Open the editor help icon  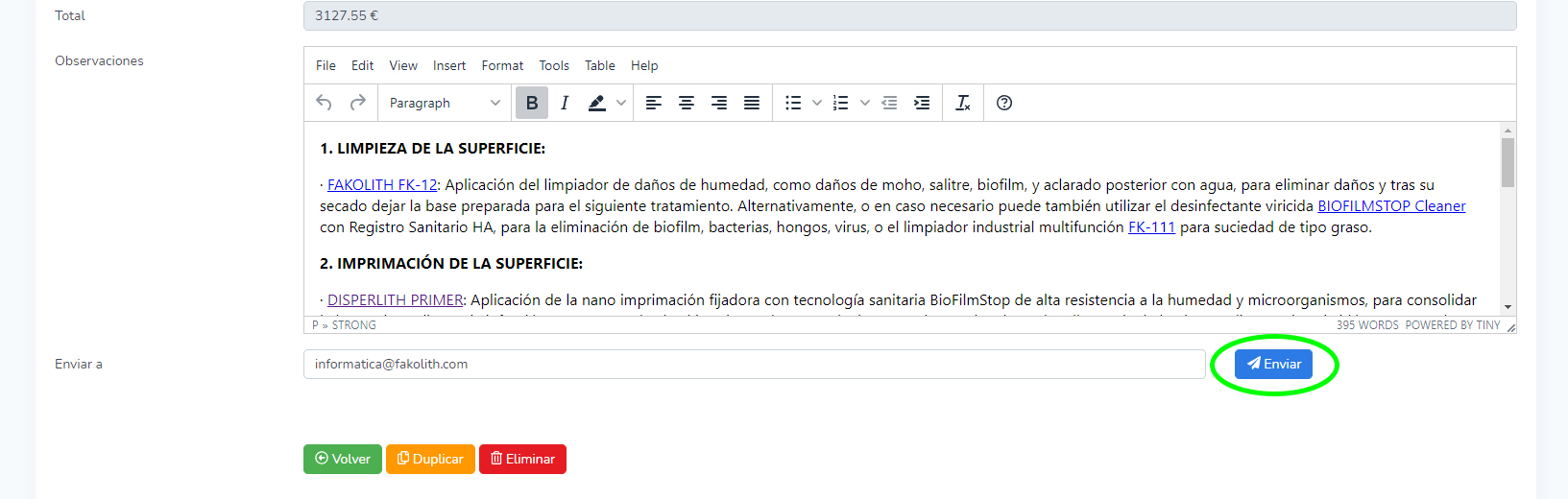coord(1004,103)
